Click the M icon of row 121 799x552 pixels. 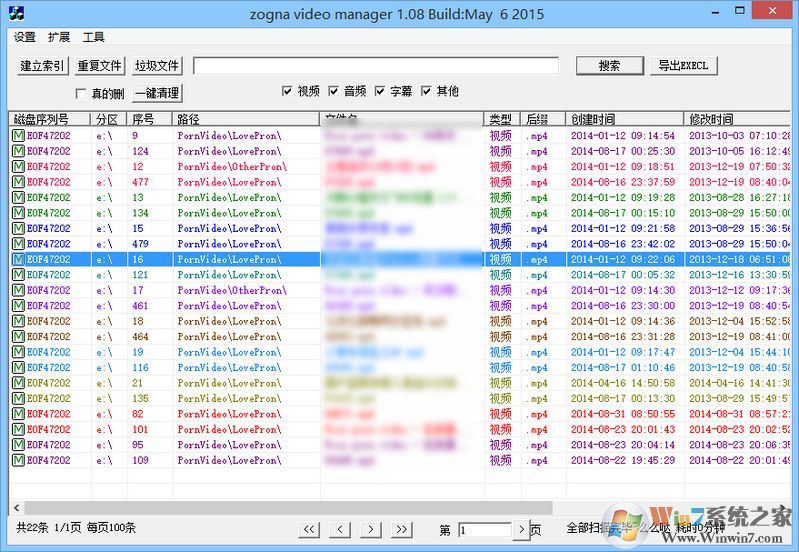point(18,274)
